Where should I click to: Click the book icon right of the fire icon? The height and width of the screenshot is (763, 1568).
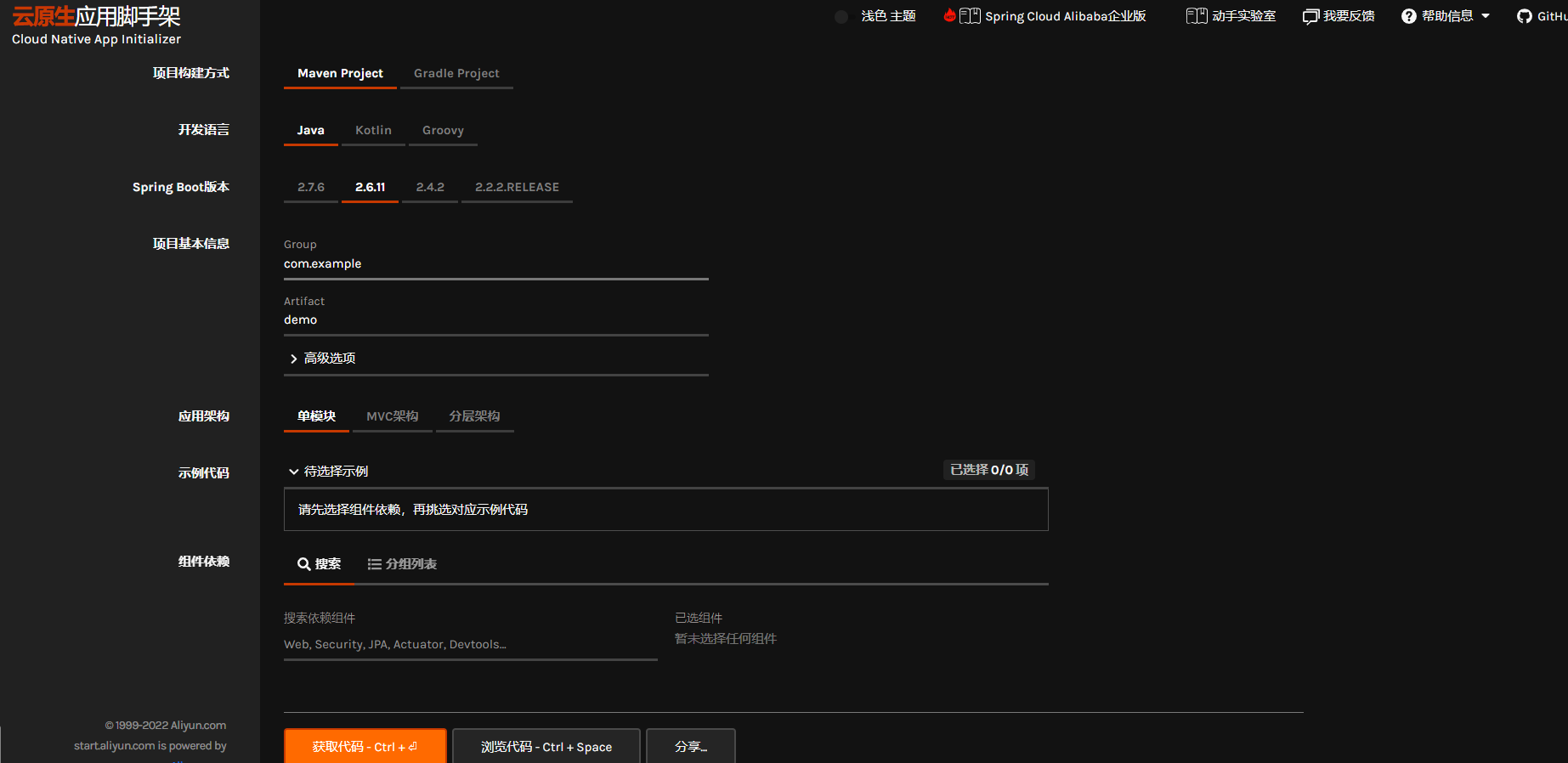971,16
